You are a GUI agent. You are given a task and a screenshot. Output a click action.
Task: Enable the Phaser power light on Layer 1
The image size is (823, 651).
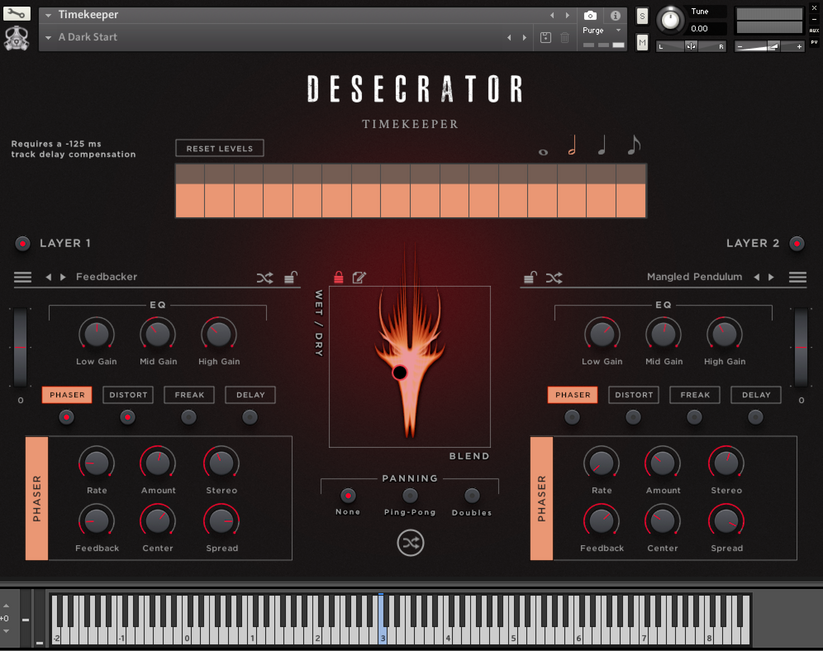coord(67,417)
